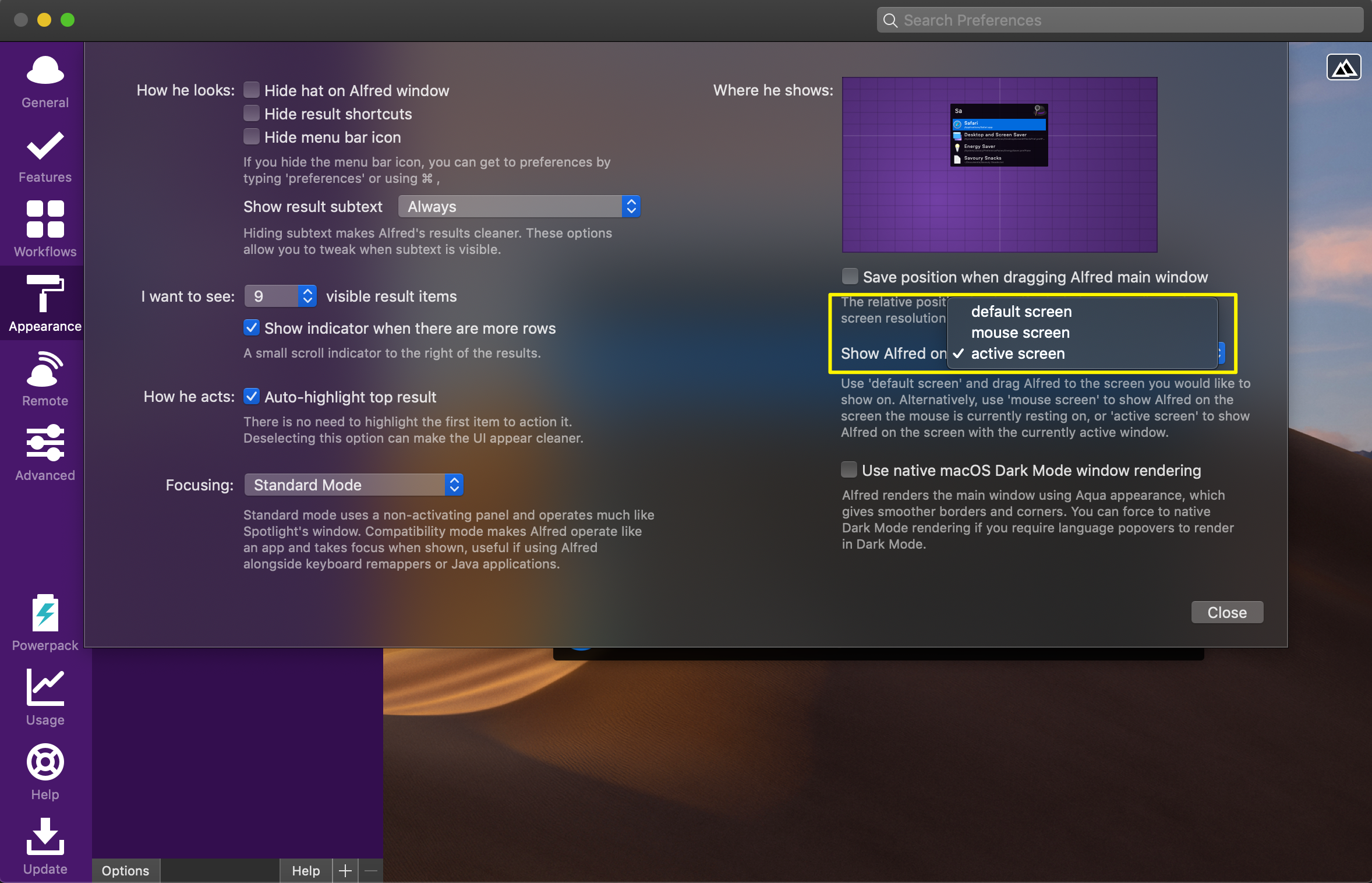The height and width of the screenshot is (883, 1372).
Task: Enable Save position when dragging checkbox
Action: (x=850, y=277)
